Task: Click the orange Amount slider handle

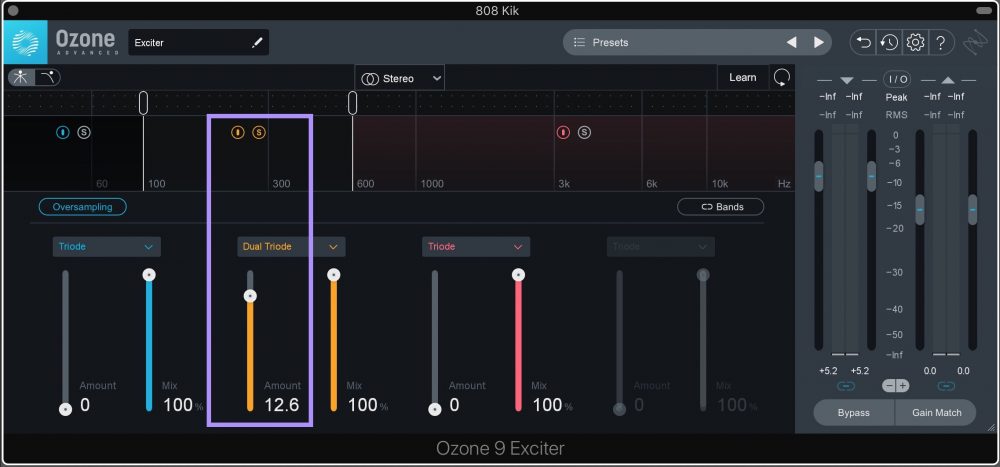Action: 251,295
